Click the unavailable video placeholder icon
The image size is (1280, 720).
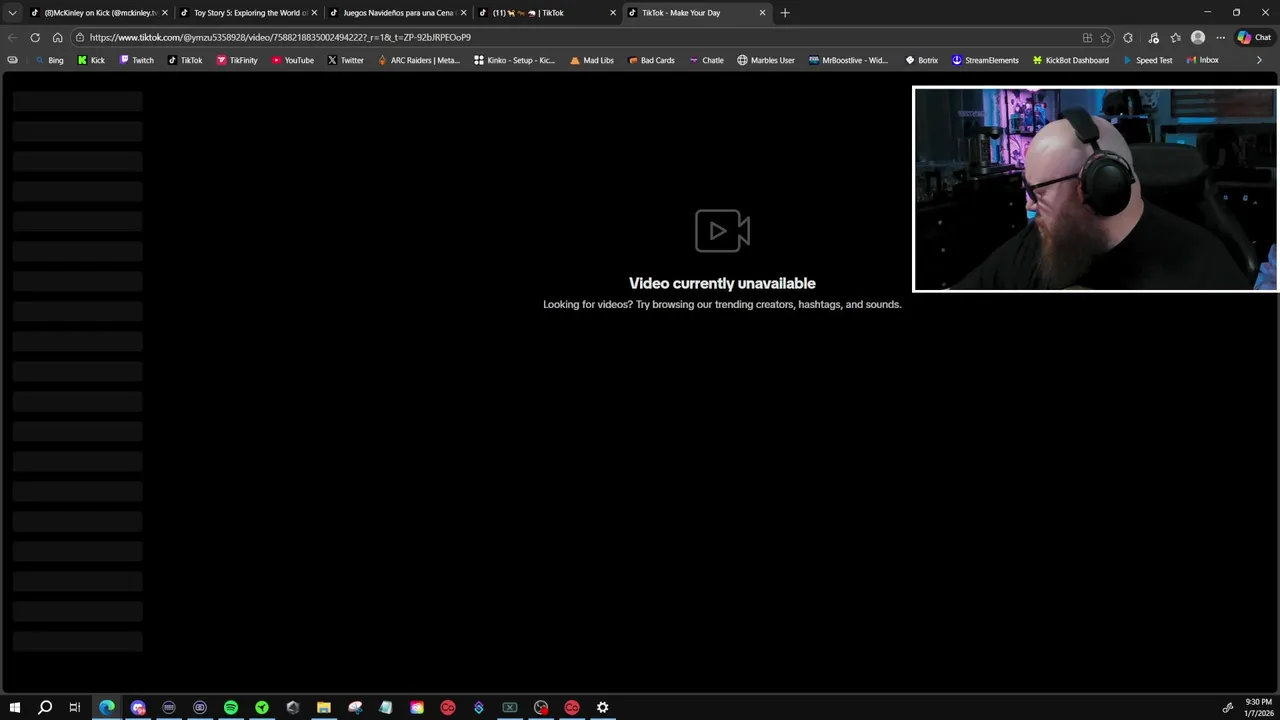722,231
